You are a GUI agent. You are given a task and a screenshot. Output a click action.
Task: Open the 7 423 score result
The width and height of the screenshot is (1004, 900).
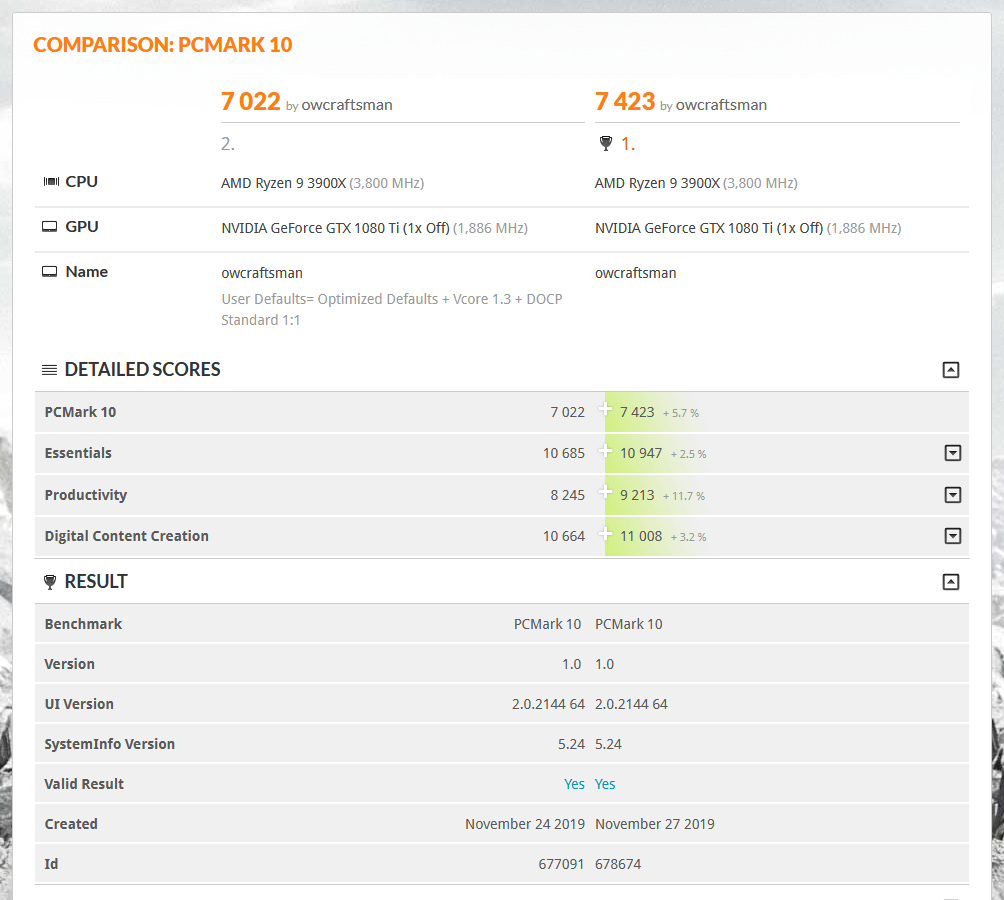[x=625, y=102]
